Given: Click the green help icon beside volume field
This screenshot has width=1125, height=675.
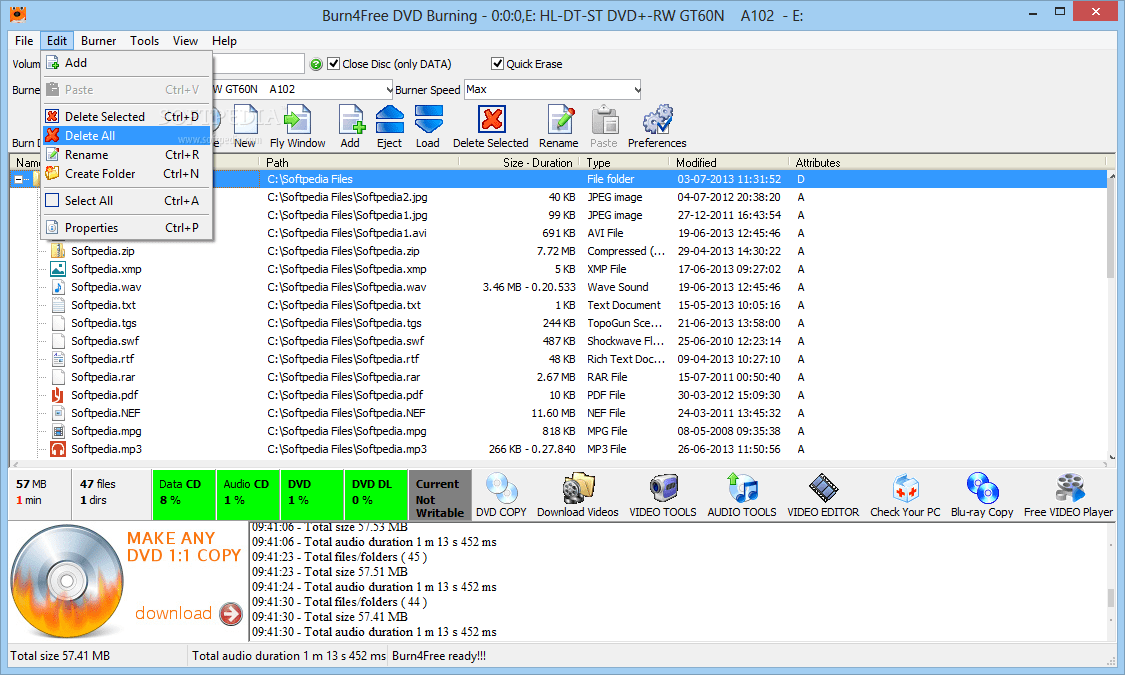Looking at the screenshot, I should [x=316, y=64].
